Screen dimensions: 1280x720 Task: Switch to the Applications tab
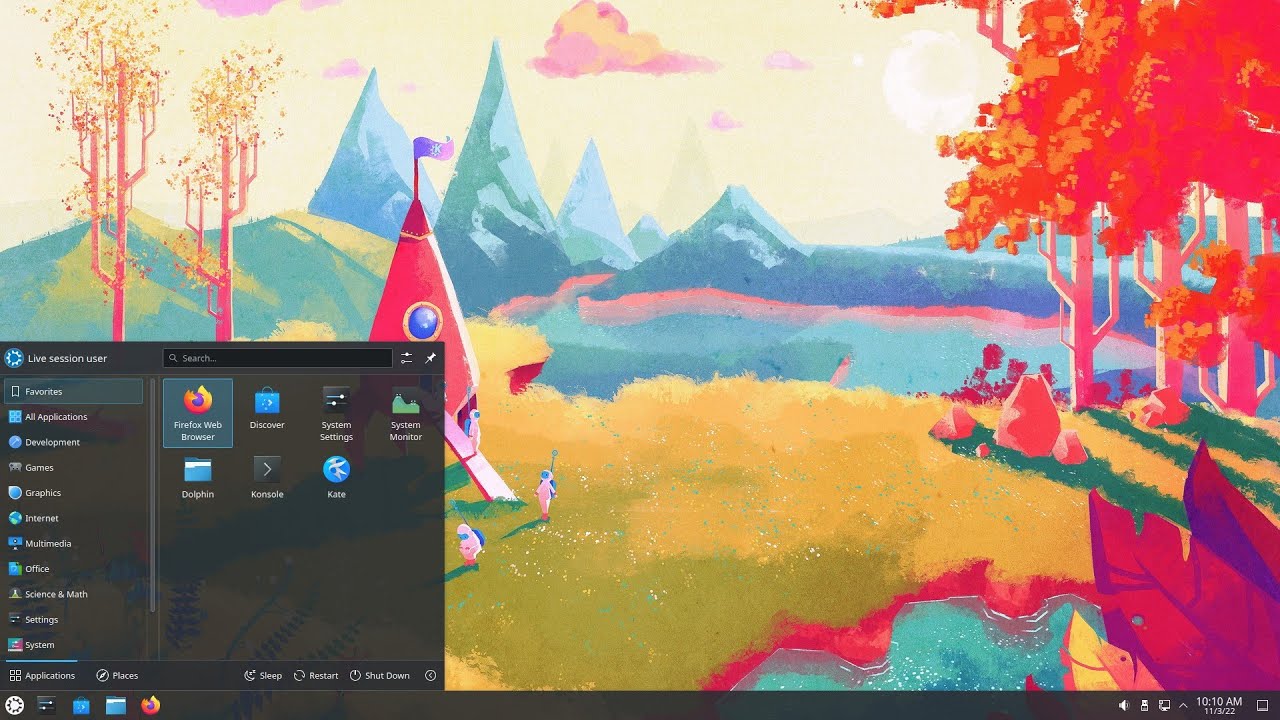tap(42, 675)
